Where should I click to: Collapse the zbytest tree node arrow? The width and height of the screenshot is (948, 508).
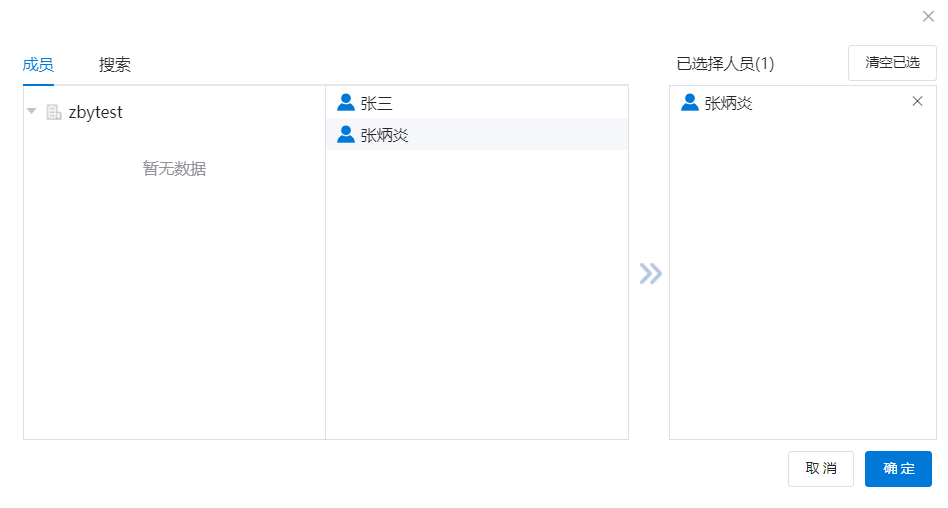tap(32, 112)
